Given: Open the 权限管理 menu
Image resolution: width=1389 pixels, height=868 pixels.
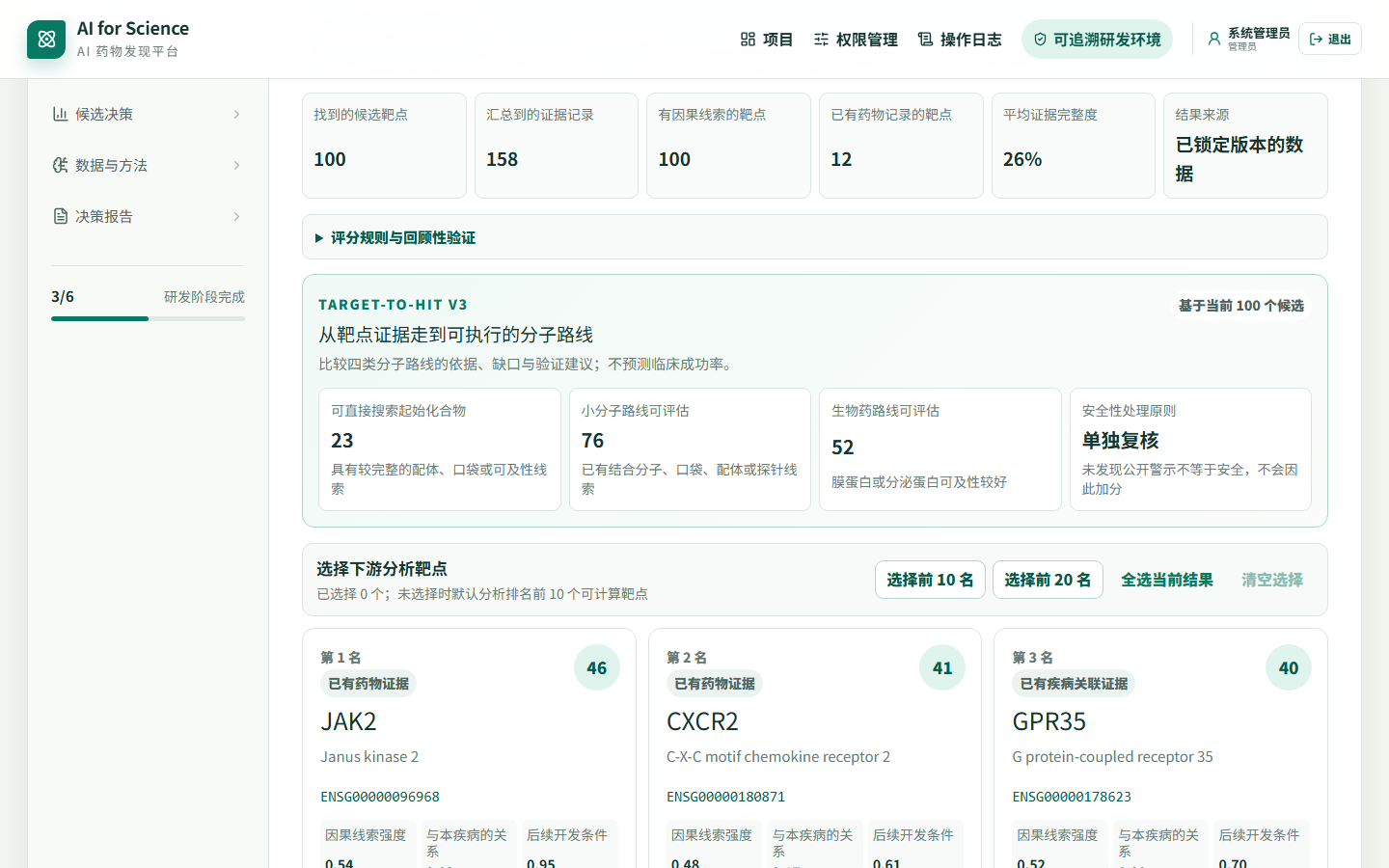Looking at the screenshot, I should (x=856, y=40).
